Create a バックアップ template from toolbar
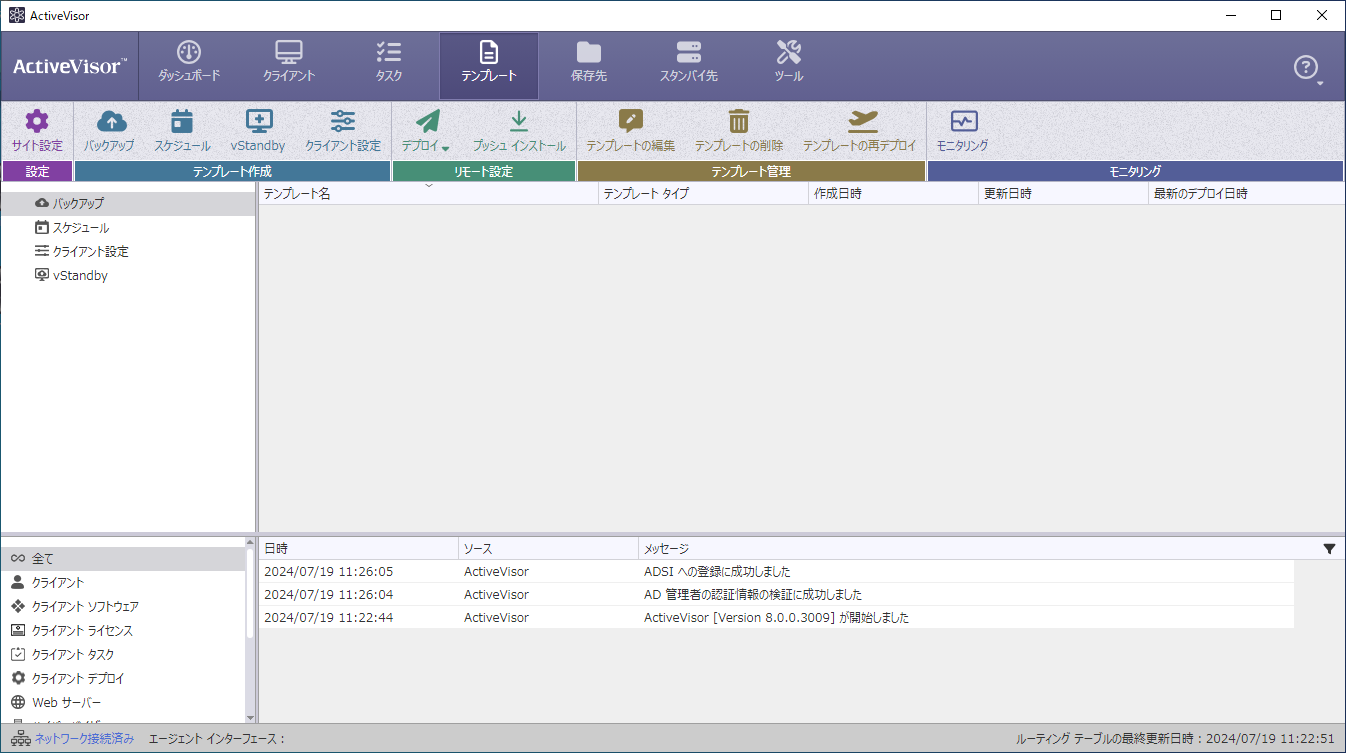 coord(110,130)
